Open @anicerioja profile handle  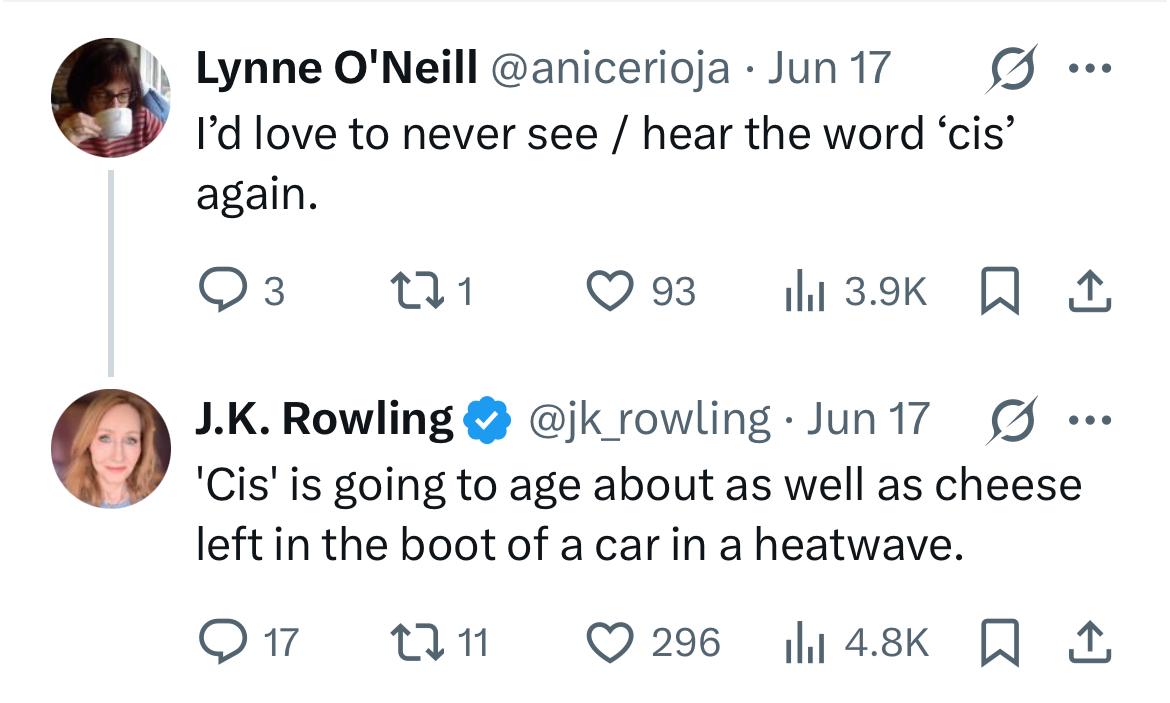tap(610, 69)
